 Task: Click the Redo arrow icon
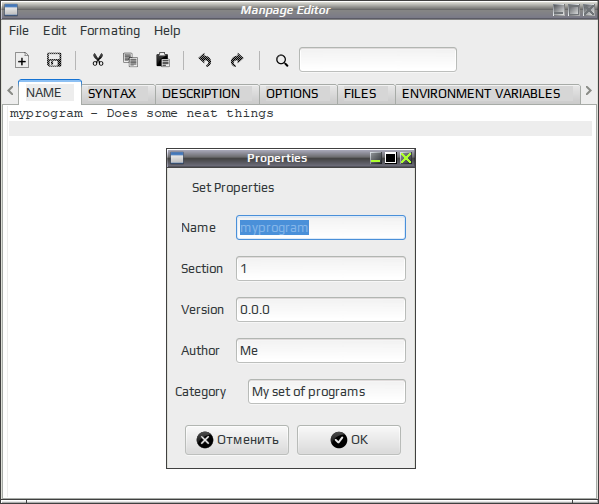pos(237,60)
